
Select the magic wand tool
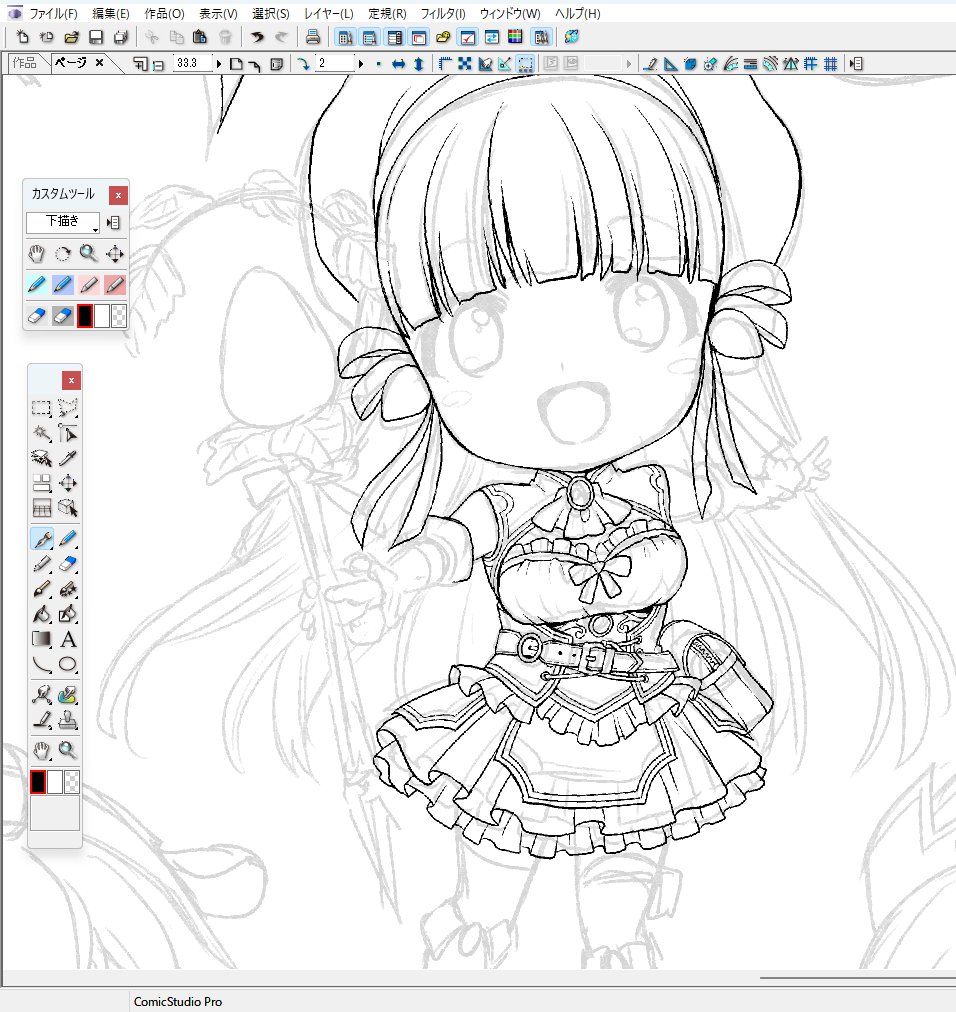41,433
